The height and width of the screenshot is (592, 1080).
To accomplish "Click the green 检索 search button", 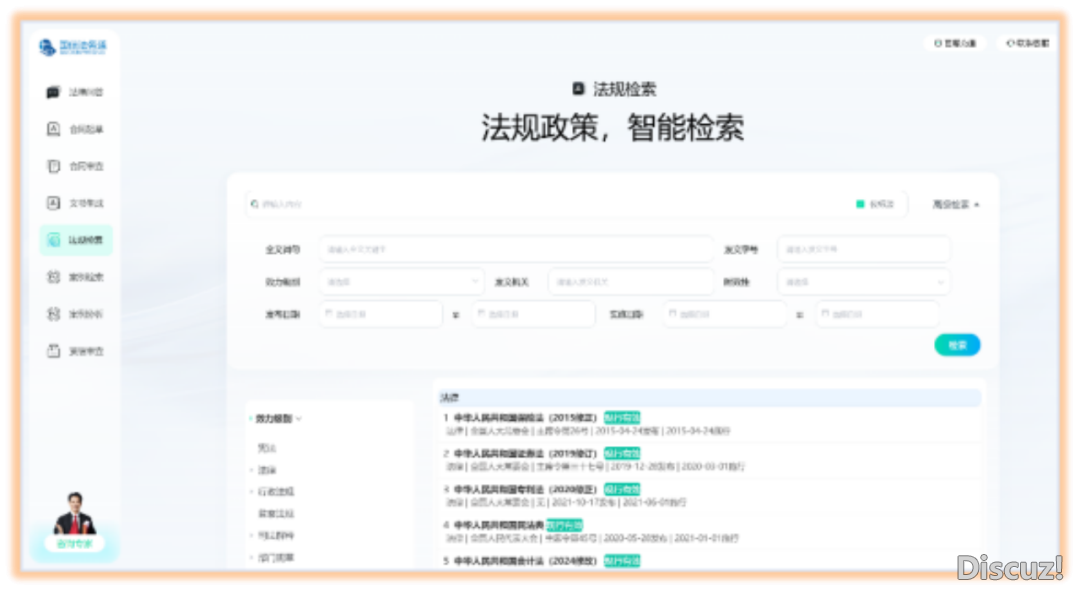I will [x=957, y=345].
